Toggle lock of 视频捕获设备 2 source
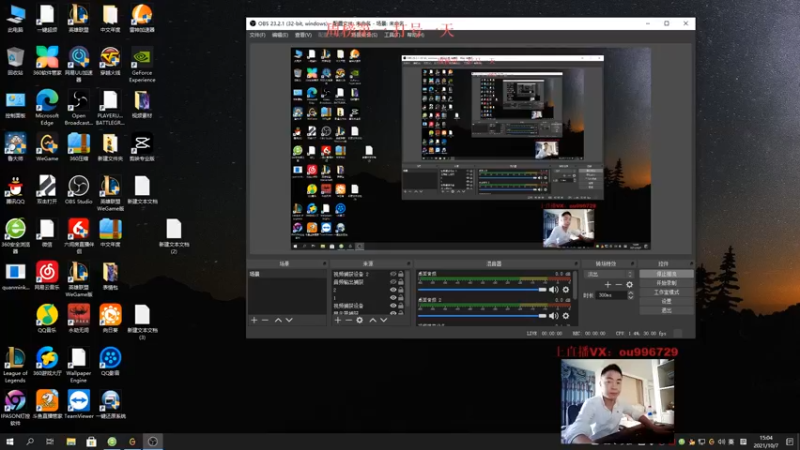The height and width of the screenshot is (450, 800). tap(401, 274)
